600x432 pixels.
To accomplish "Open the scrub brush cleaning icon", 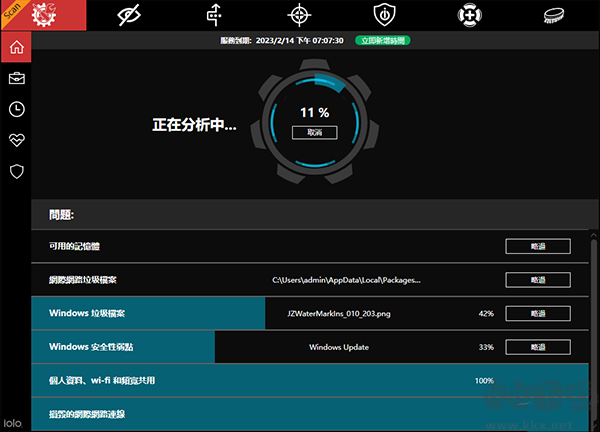I will pyautogui.click(x=554, y=16).
